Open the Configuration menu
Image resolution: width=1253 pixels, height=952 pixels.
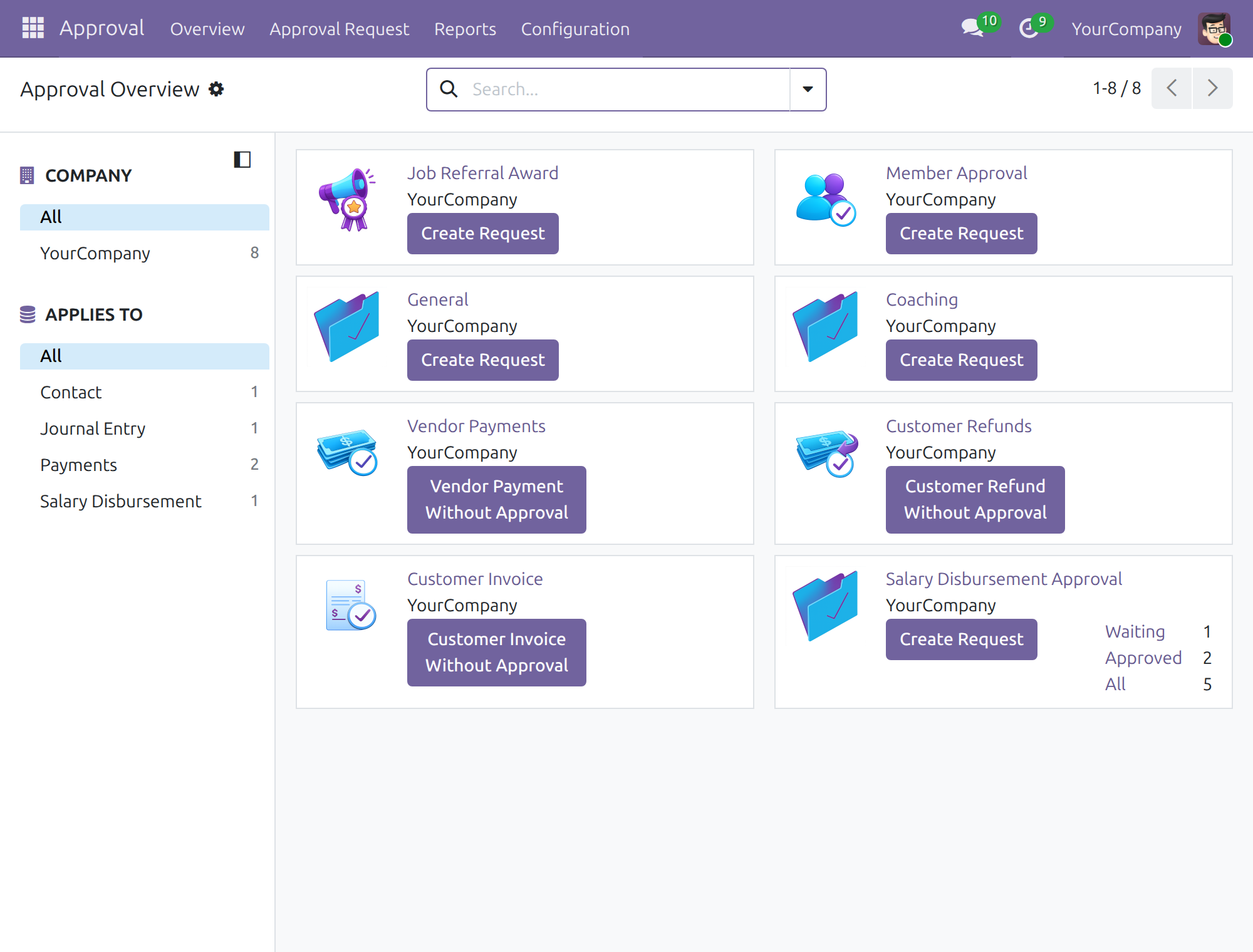[x=575, y=29]
